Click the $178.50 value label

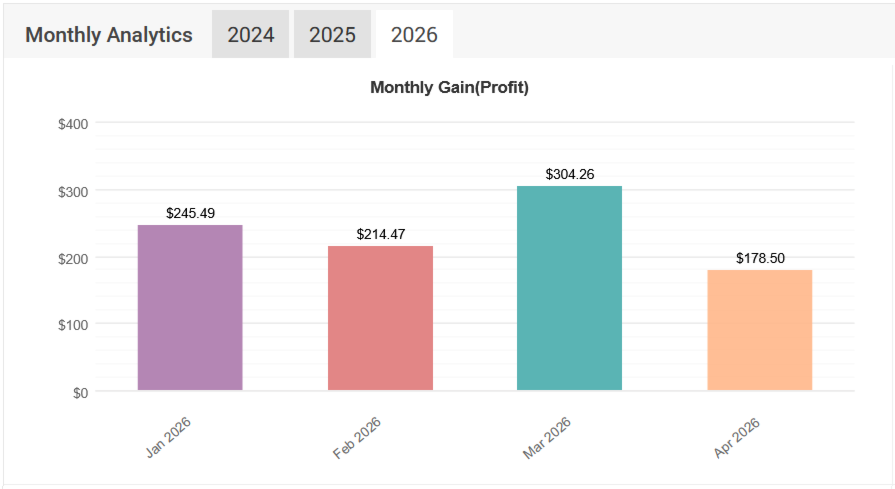coord(760,258)
